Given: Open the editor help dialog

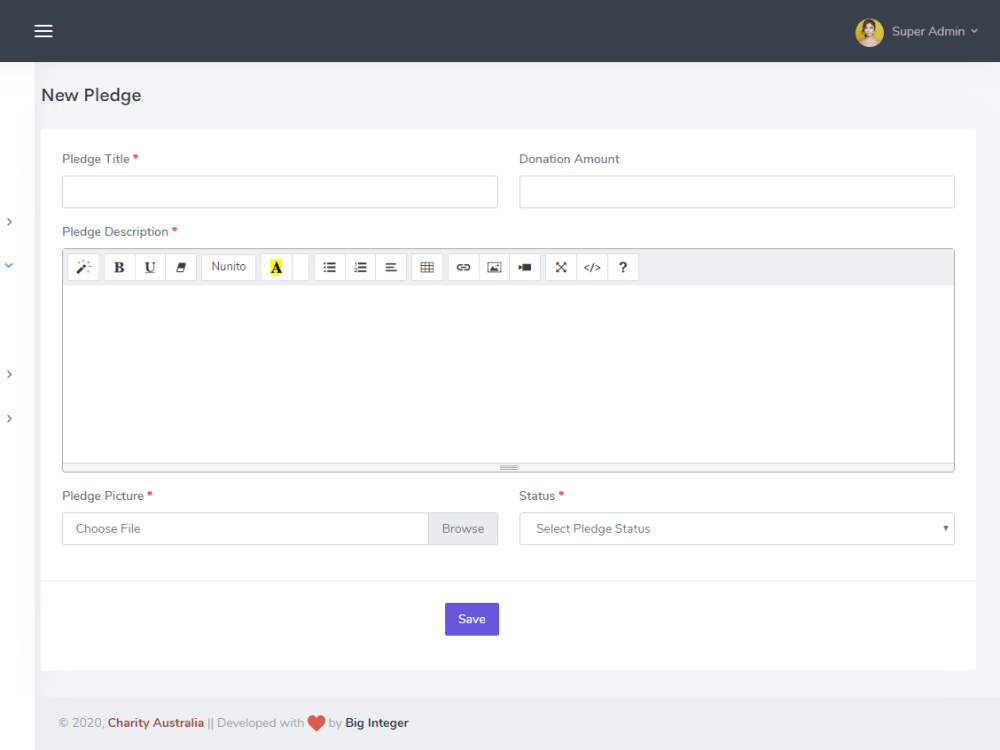Looking at the screenshot, I should point(622,267).
